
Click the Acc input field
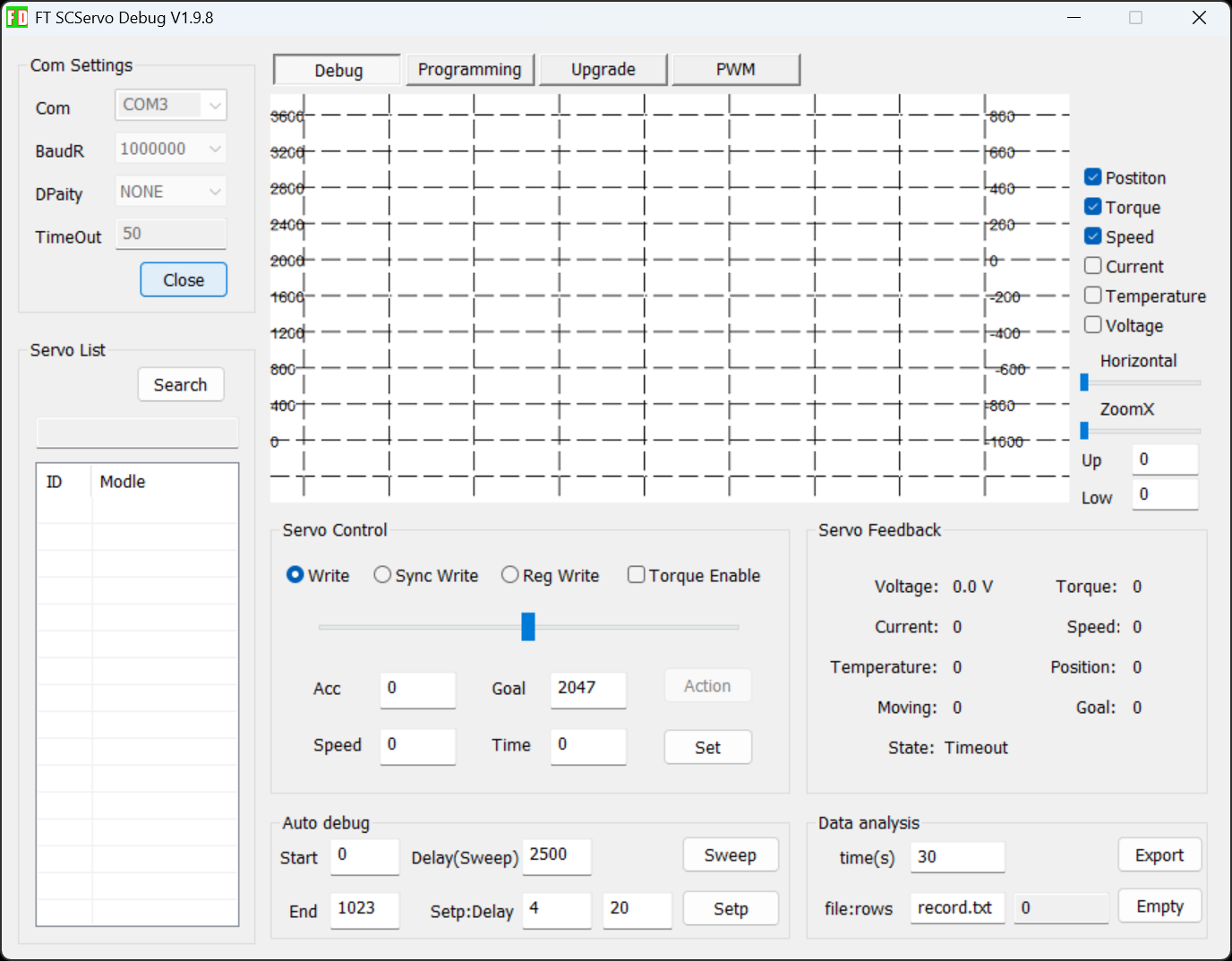418,689
